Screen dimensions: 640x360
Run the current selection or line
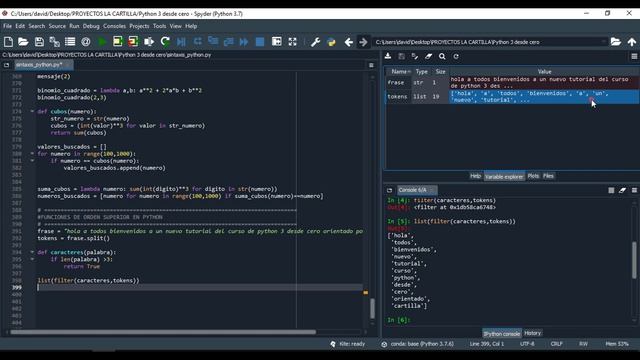coord(149,42)
